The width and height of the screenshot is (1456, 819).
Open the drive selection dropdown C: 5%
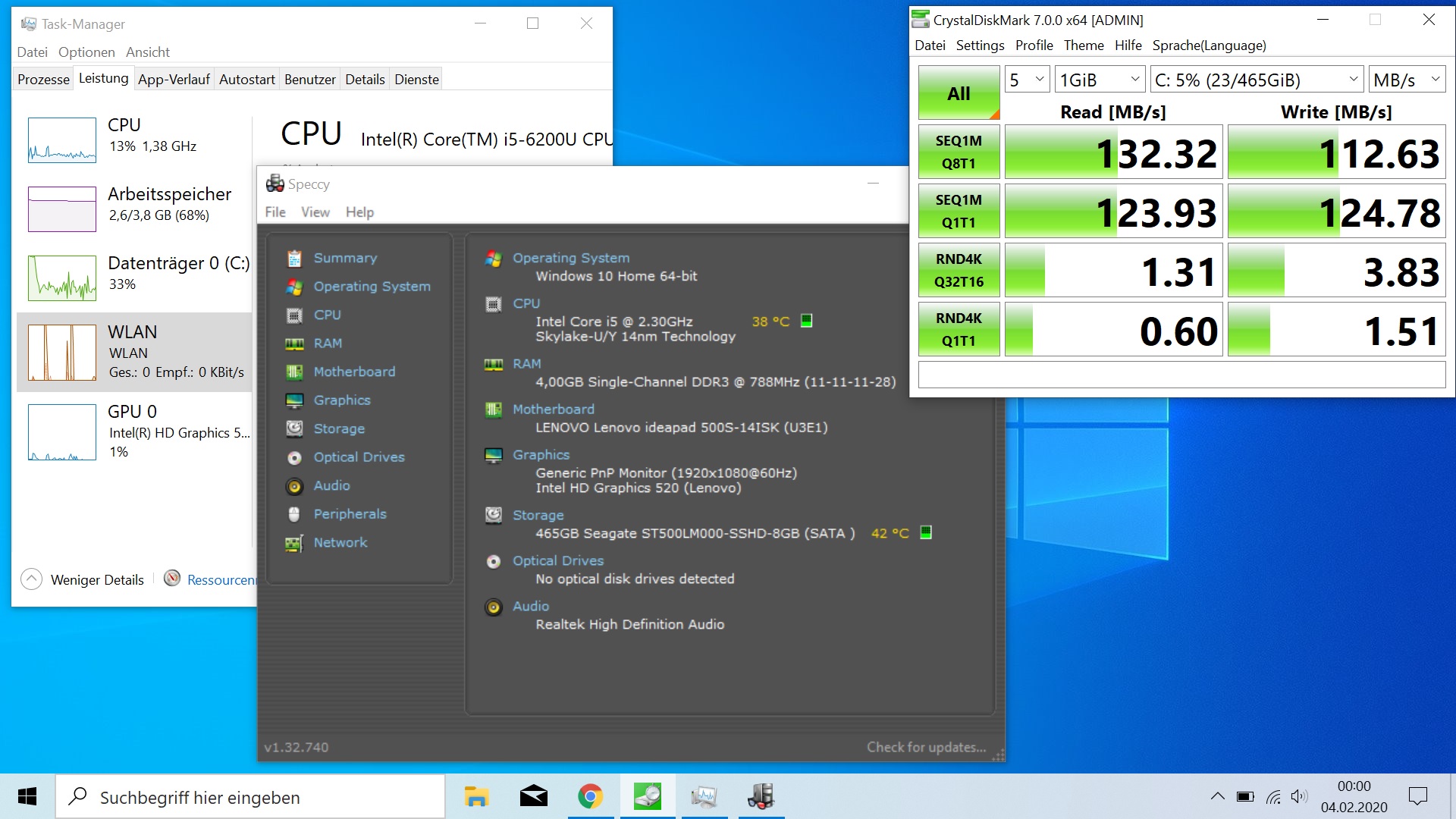[1256, 80]
